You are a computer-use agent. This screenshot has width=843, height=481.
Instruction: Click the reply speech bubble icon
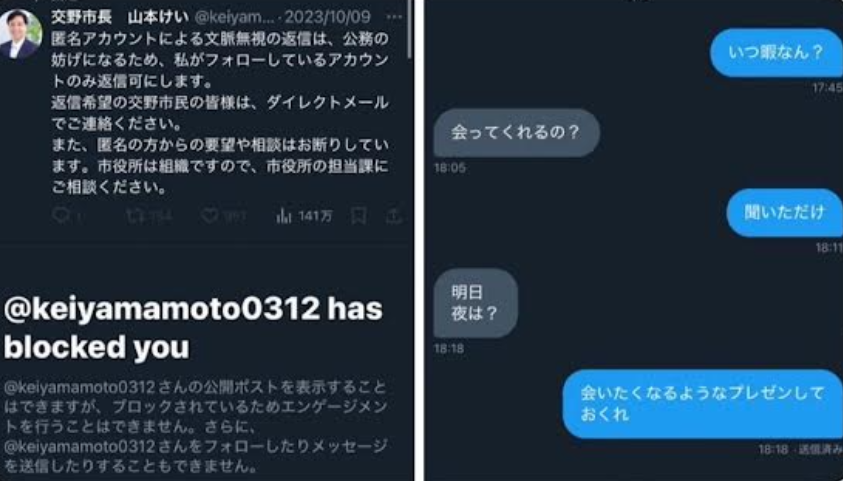click(x=61, y=216)
